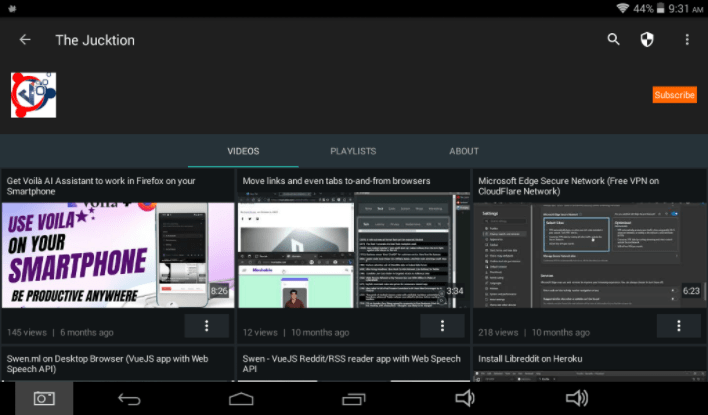Viewport: 708px width, 415px height.
Task: Tap the notification icon in status bar
Action: pos(12,9)
